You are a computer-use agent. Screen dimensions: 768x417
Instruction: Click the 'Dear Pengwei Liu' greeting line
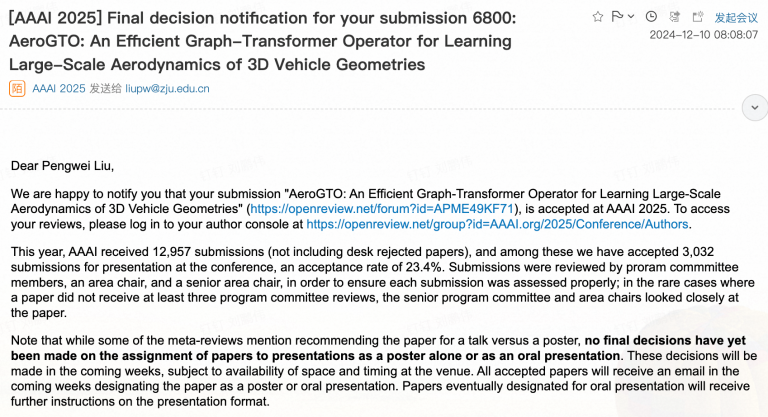62,166
